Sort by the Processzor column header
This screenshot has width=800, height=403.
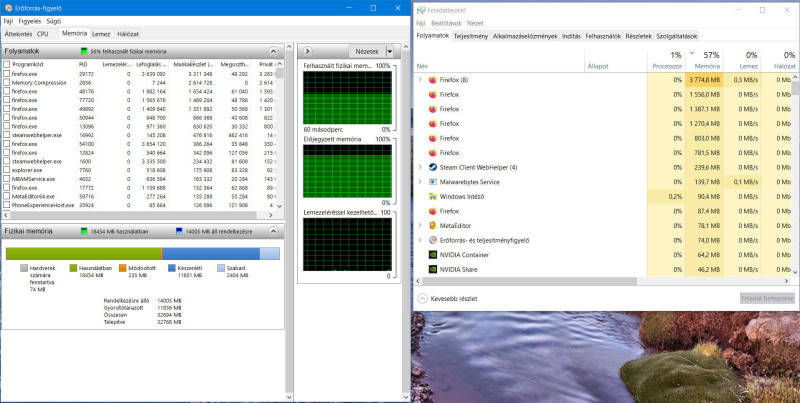(x=666, y=61)
